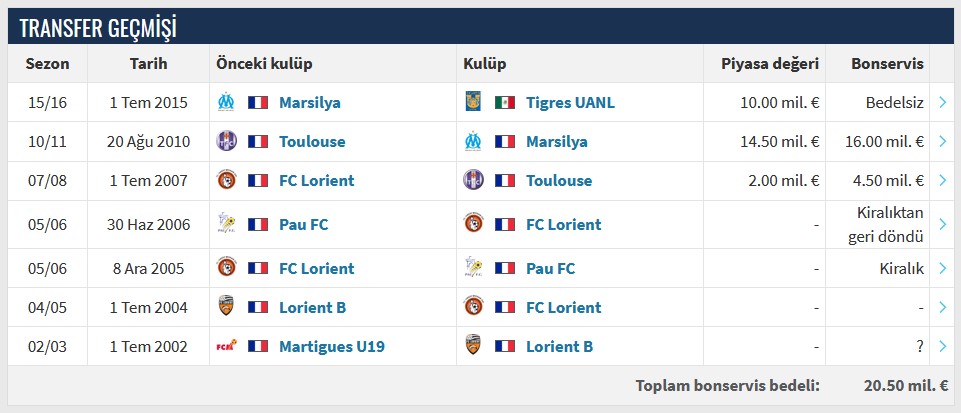
Task: Expand the 10/11 Marsilya transfer details arrow
Action: (x=943, y=141)
